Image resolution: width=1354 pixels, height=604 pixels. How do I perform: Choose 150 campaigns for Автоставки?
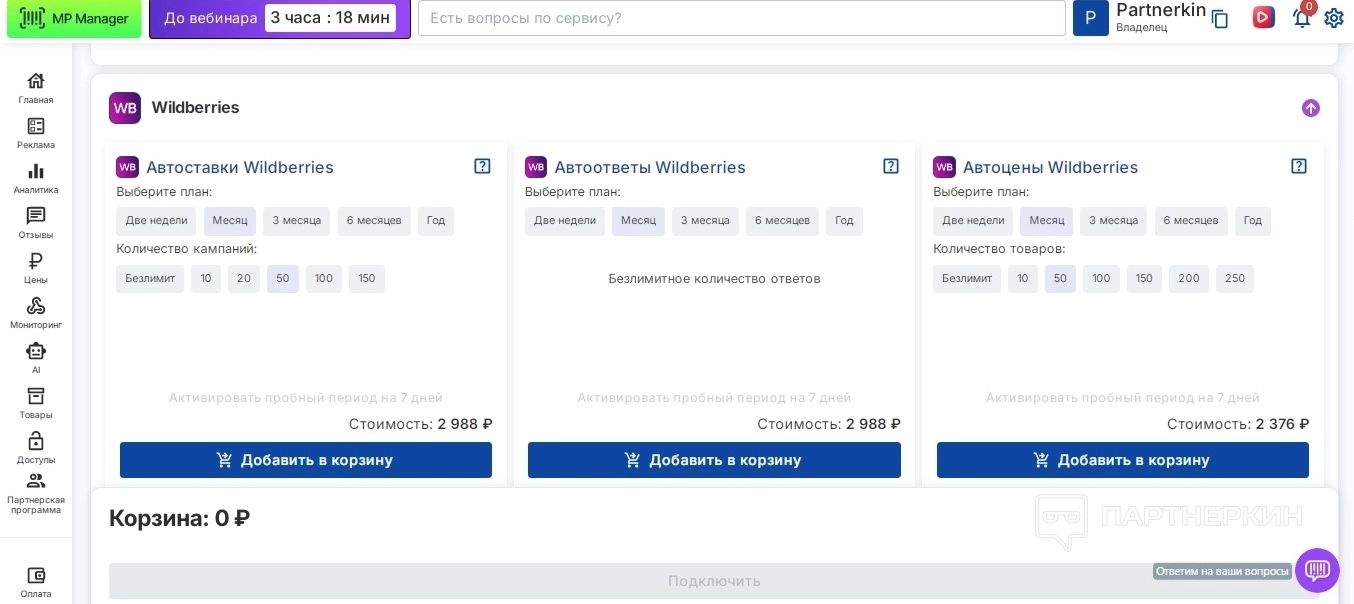click(x=367, y=279)
